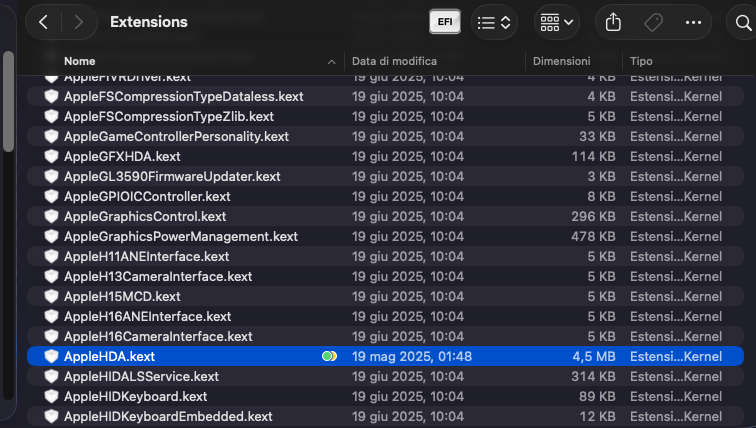Click the 314 KB size value

pyautogui.click(x=594, y=376)
